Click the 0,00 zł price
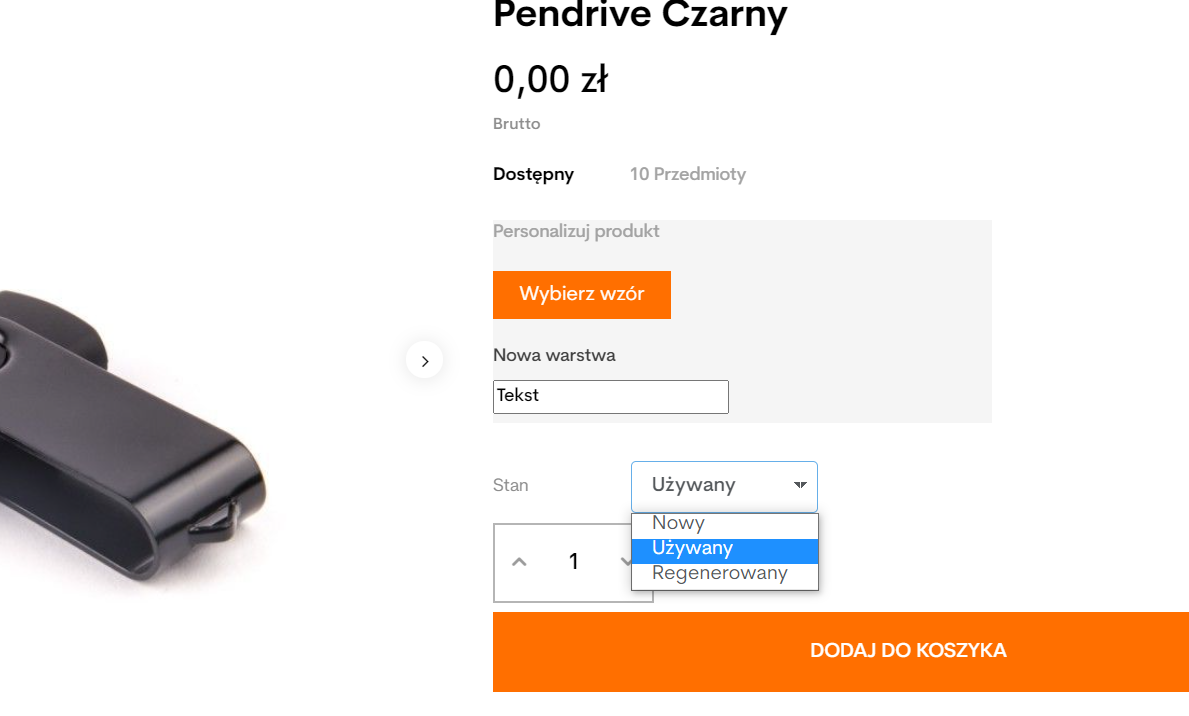Screen dimensions: 1189x716 (x=550, y=80)
